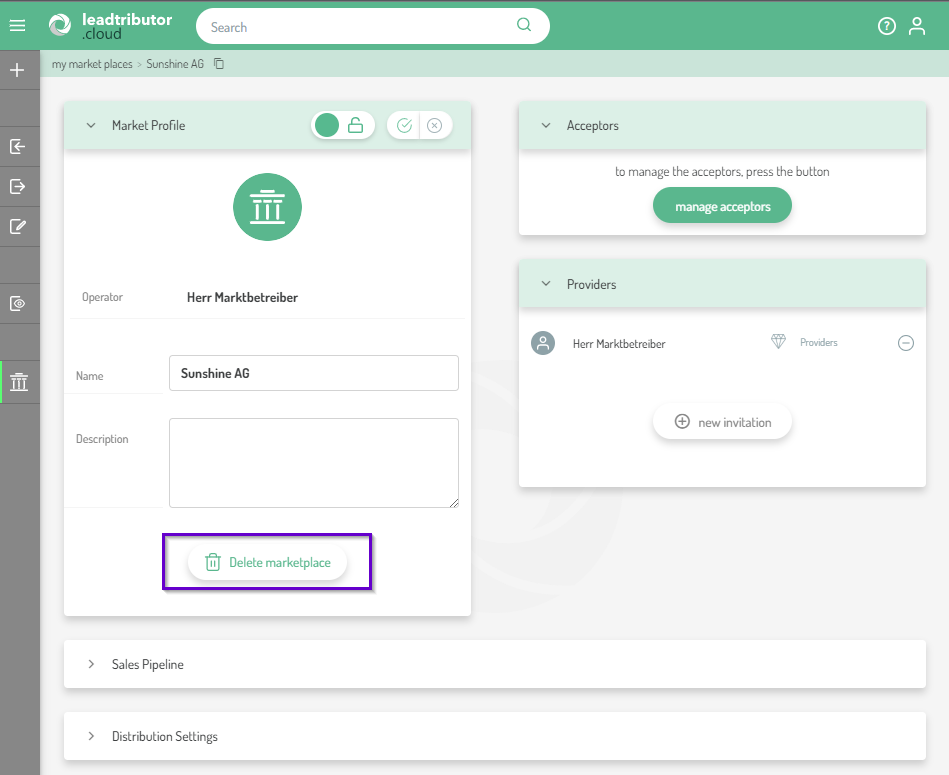
Task: Open the eye monitoring icon in sidebar
Action: tap(17, 303)
